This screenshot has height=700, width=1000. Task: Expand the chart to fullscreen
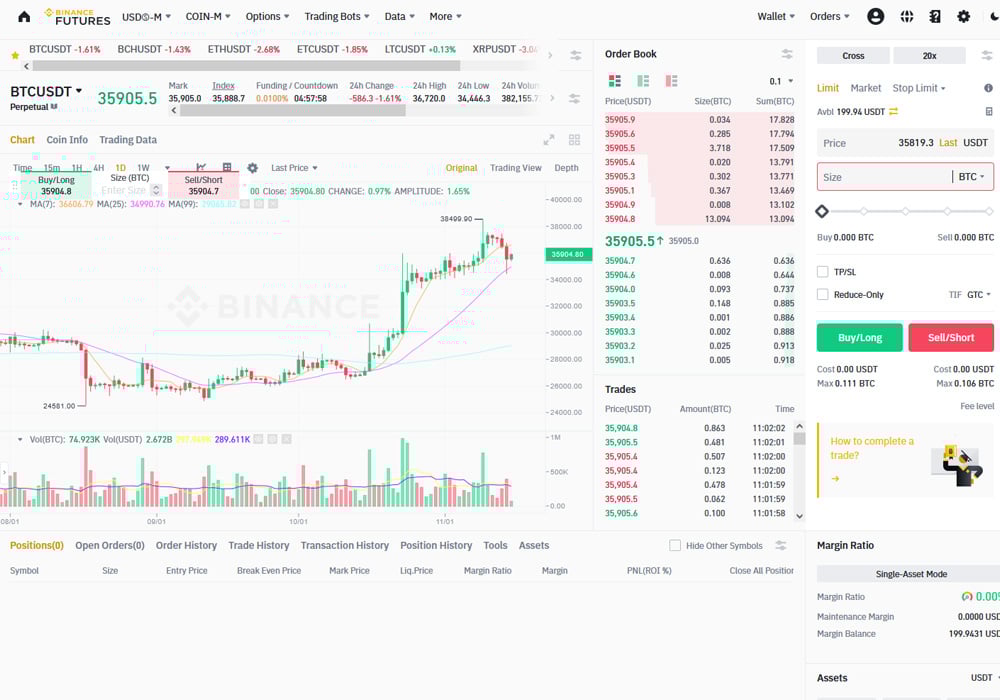(548, 140)
